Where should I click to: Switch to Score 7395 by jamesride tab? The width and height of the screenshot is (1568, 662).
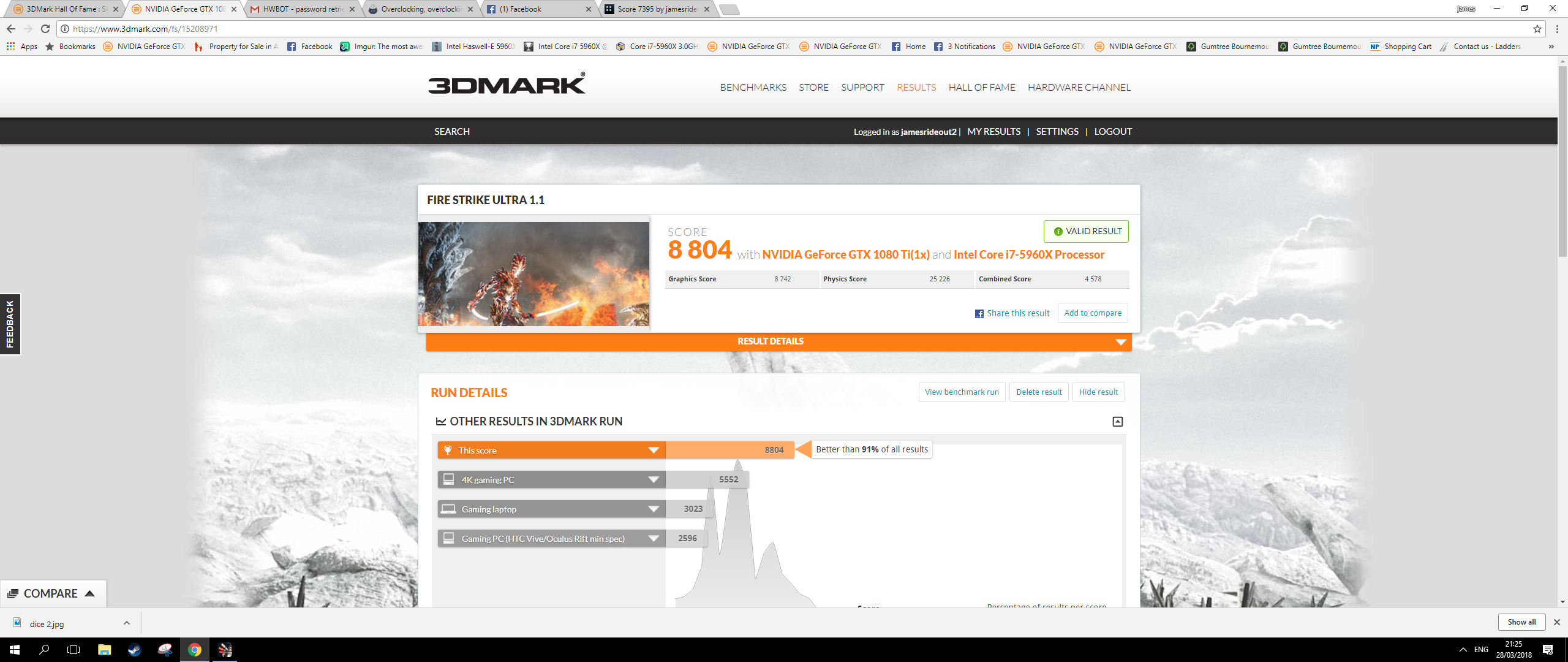657,9
